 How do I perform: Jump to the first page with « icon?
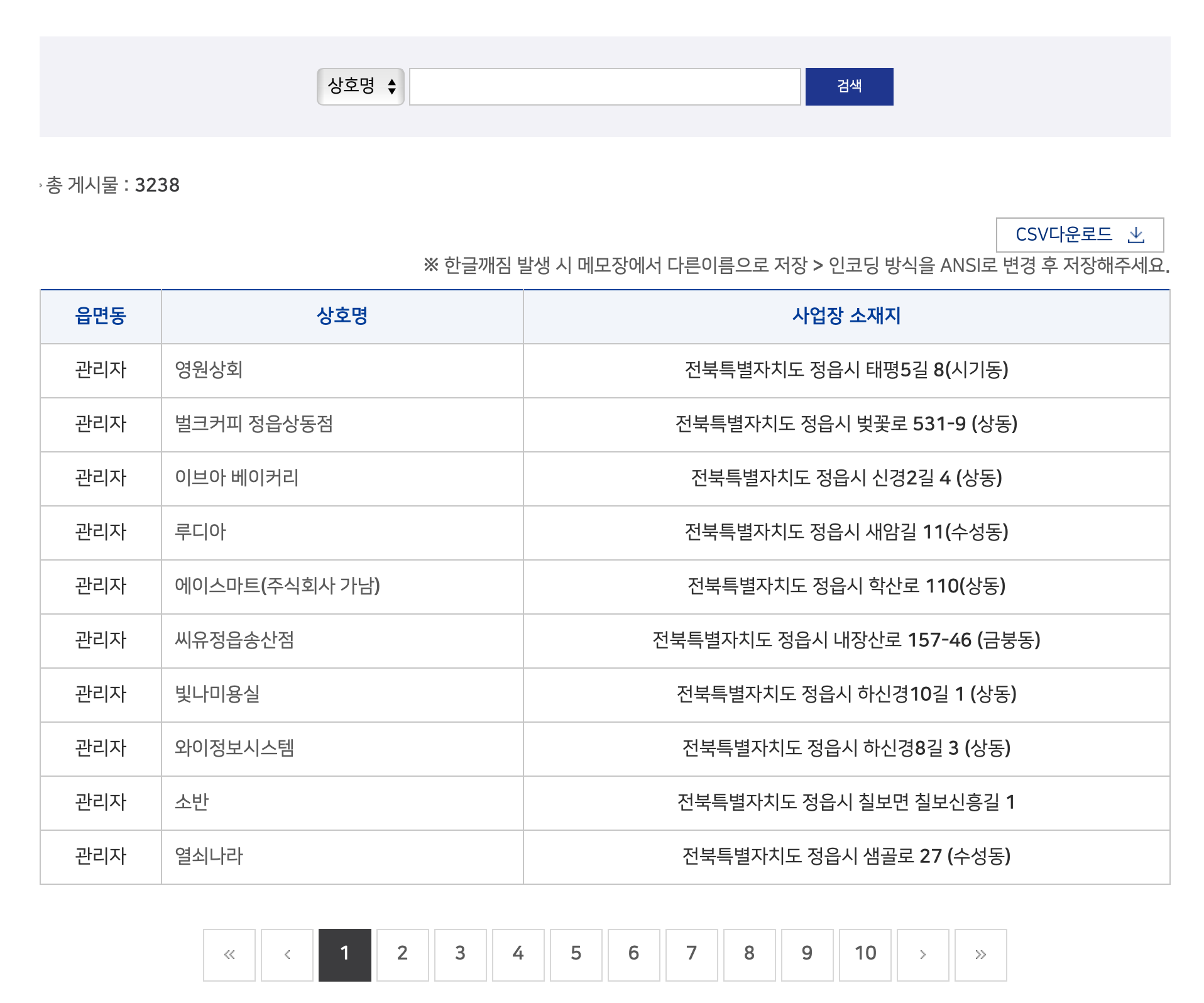[229, 954]
